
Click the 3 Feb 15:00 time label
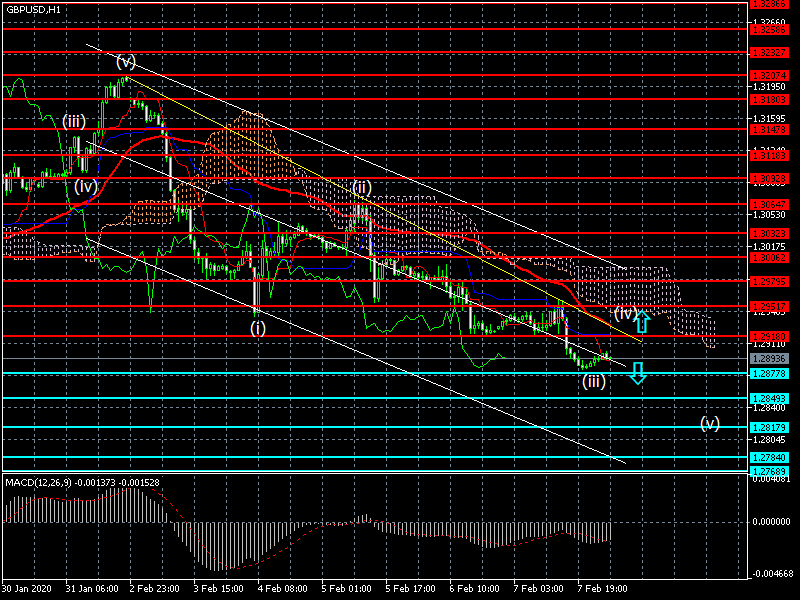tap(218, 588)
